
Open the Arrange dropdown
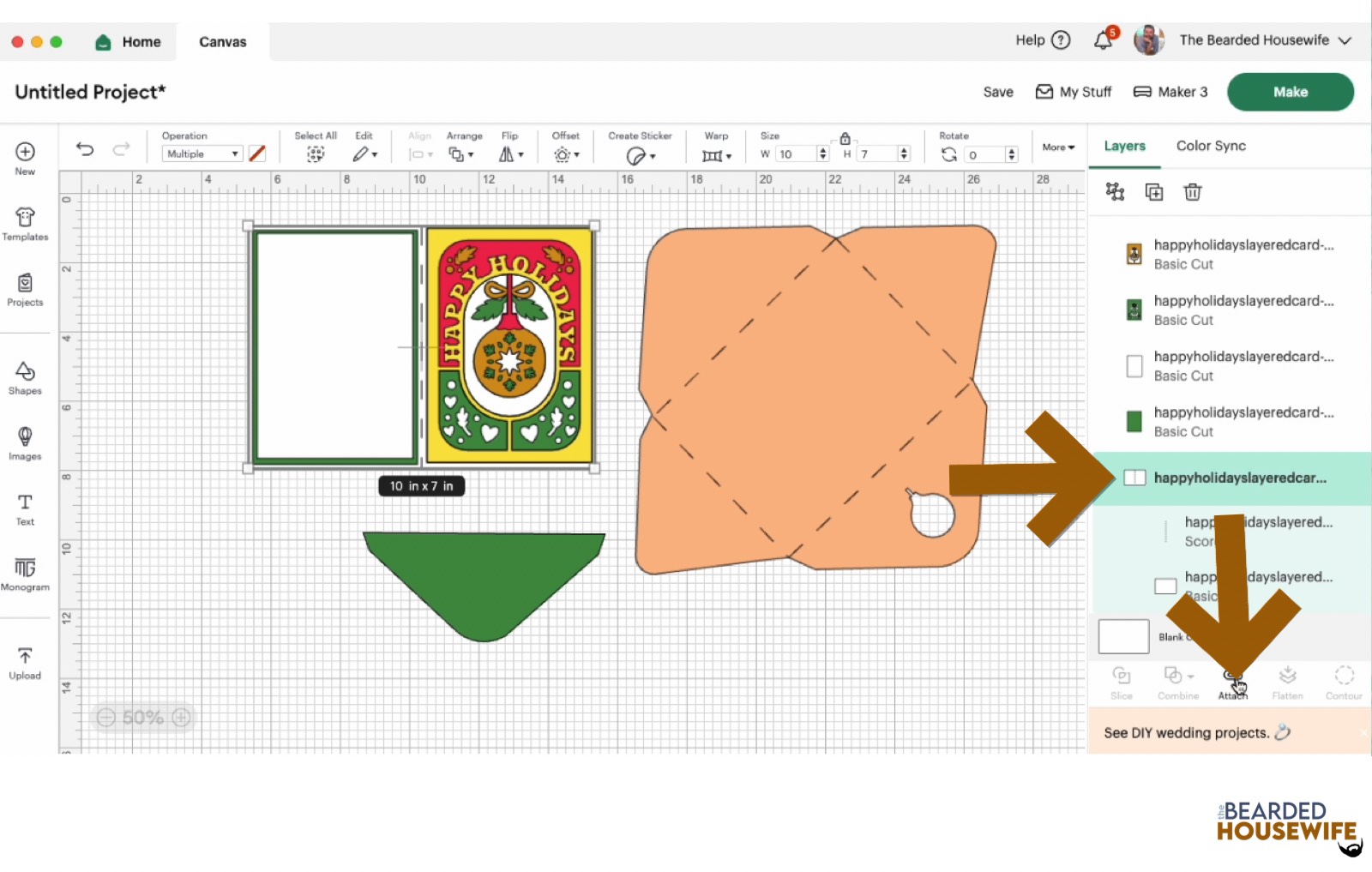pos(461,154)
